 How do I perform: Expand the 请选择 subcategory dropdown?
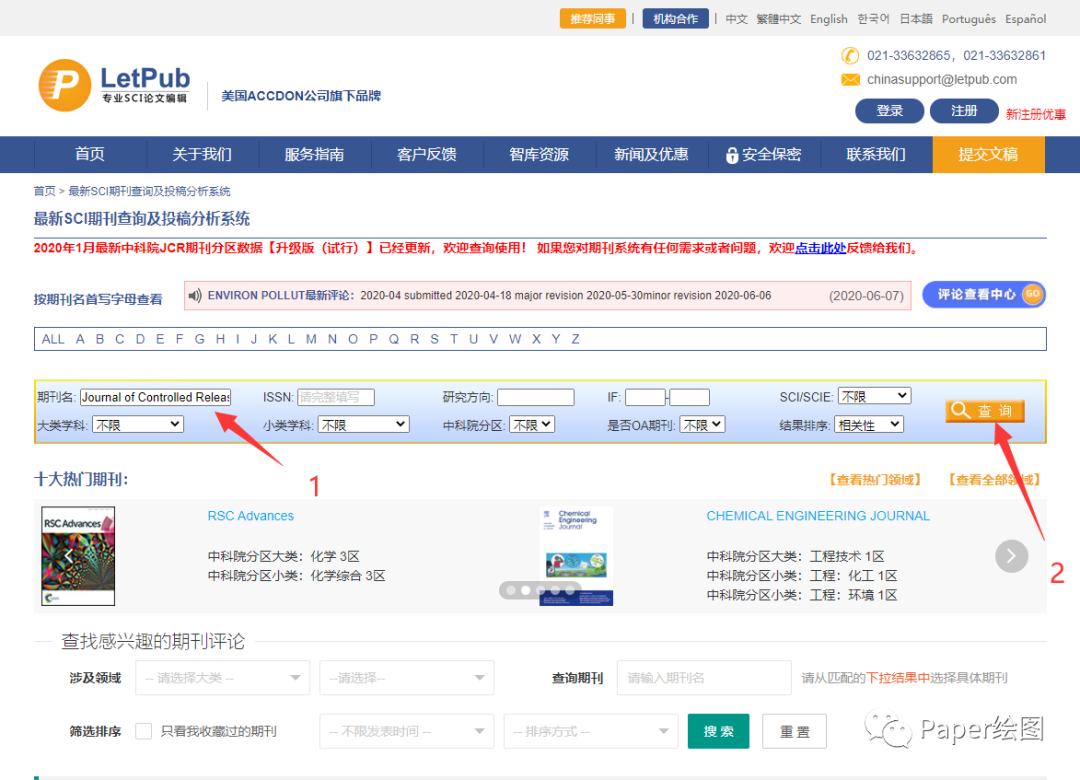(406, 678)
